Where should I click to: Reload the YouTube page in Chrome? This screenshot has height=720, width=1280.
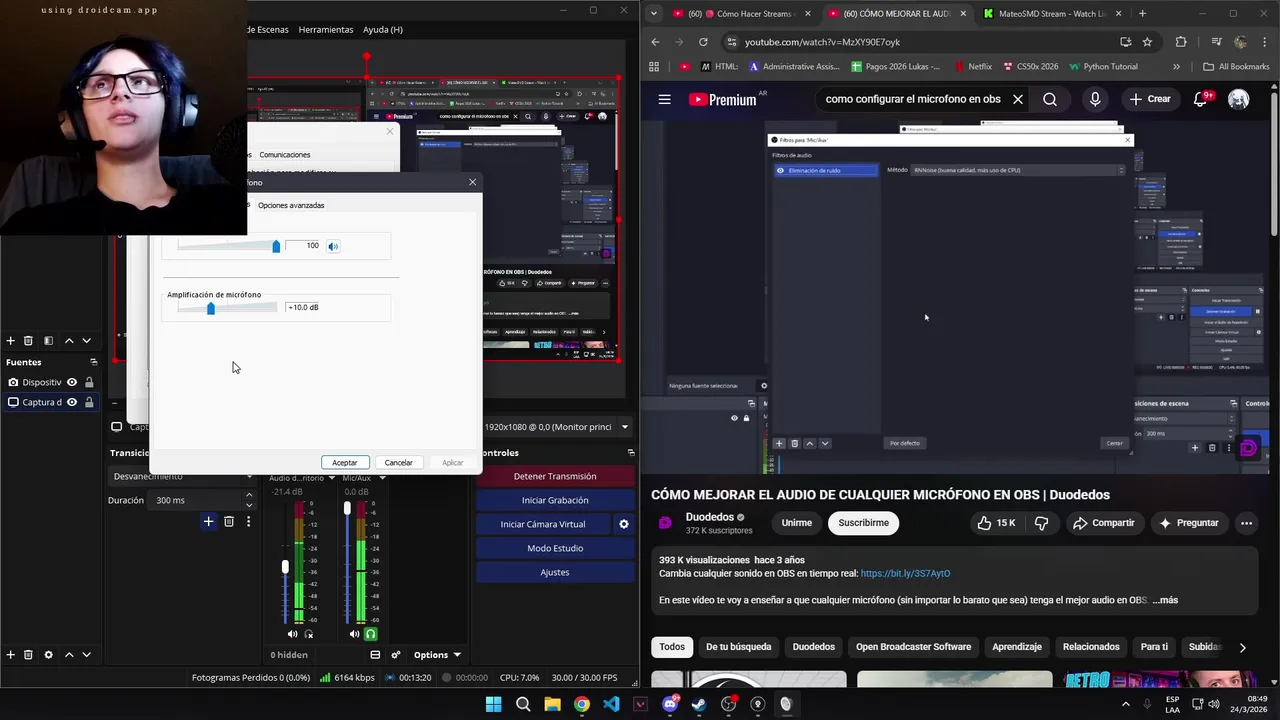(703, 42)
